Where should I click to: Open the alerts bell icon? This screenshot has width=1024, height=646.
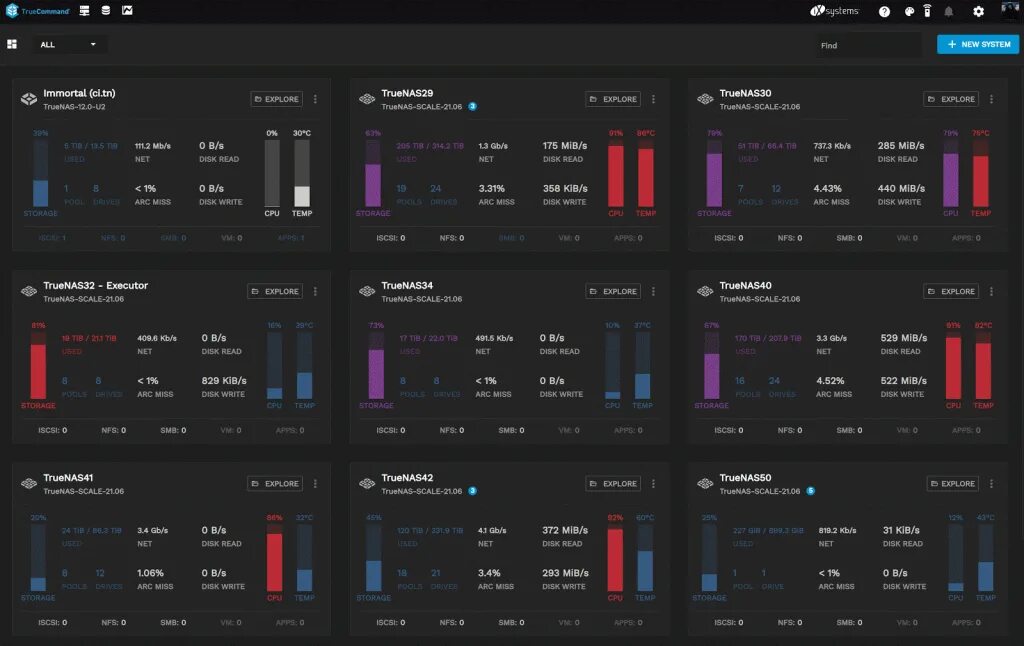pyautogui.click(x=949, y=12)
